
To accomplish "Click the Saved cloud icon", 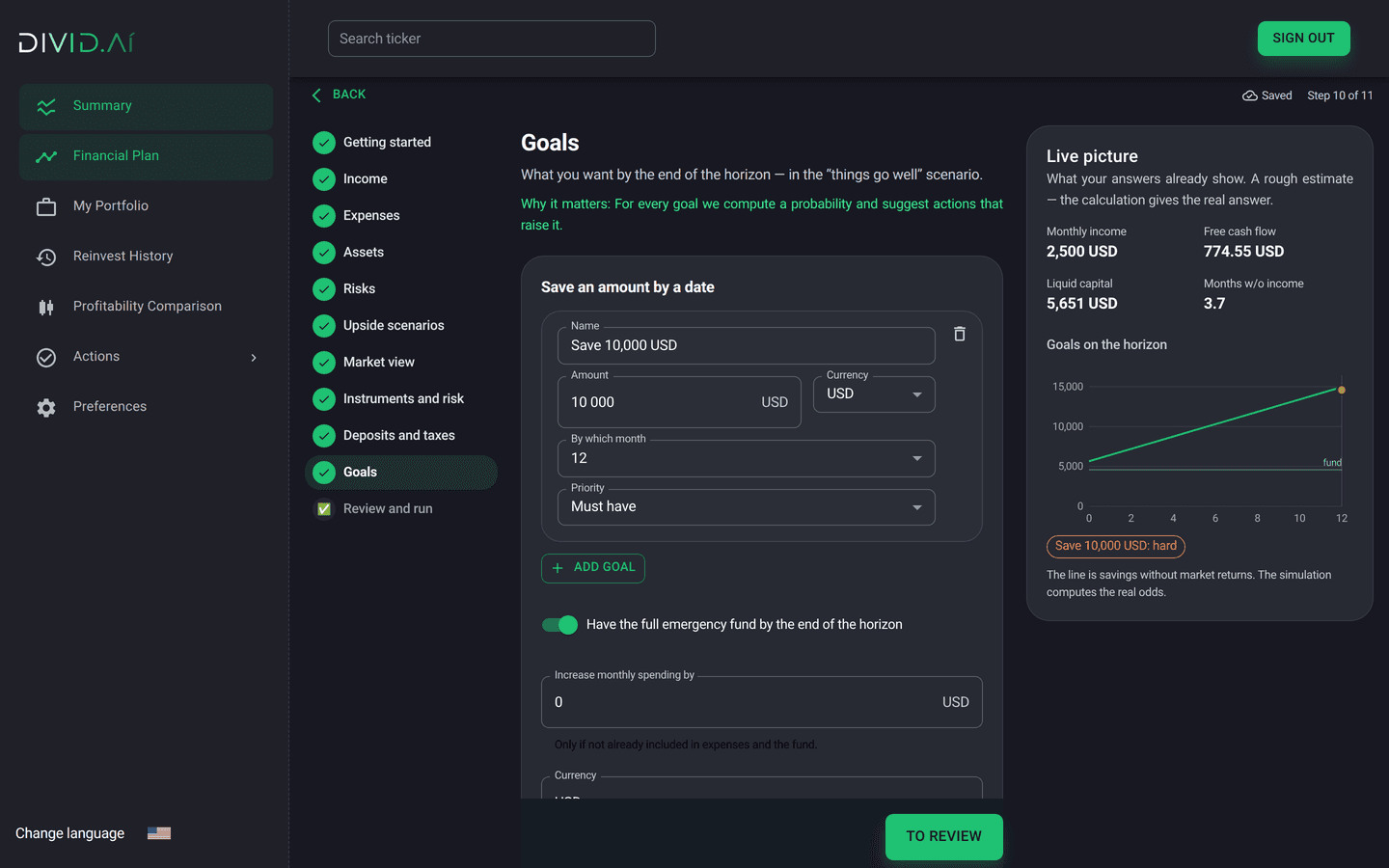I will click(1250, 95).
